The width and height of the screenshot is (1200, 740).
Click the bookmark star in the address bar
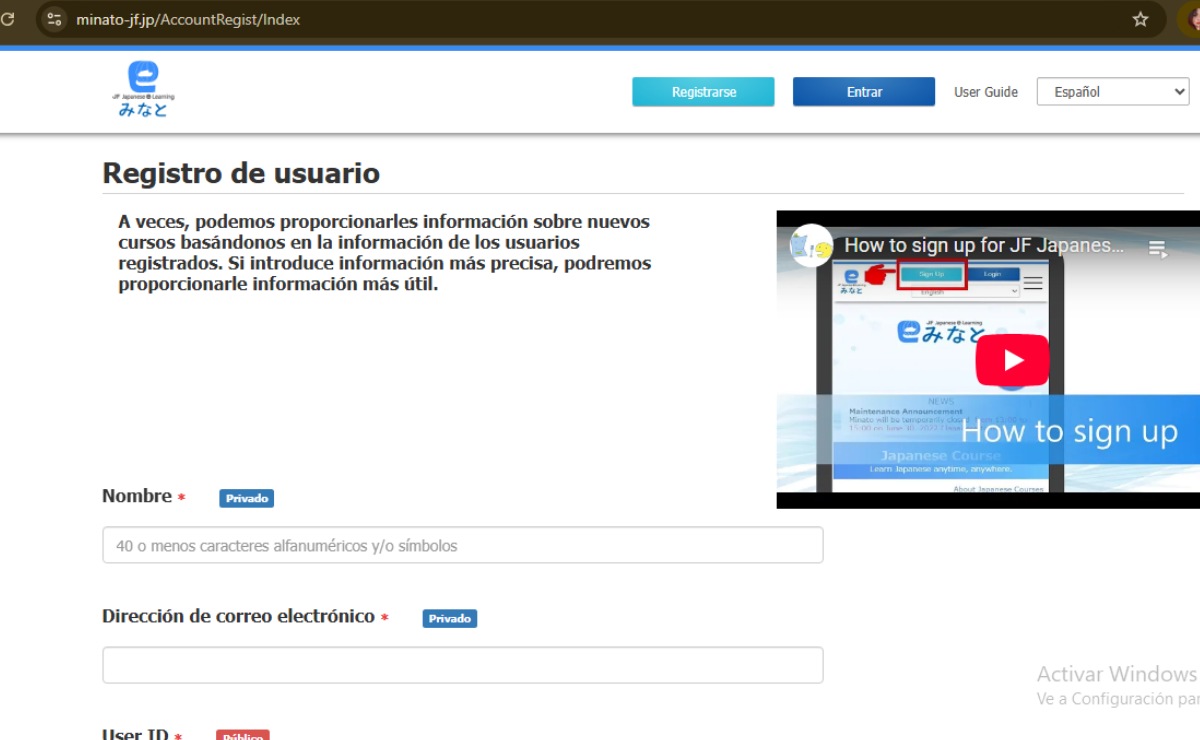(x=1141, y=18)
